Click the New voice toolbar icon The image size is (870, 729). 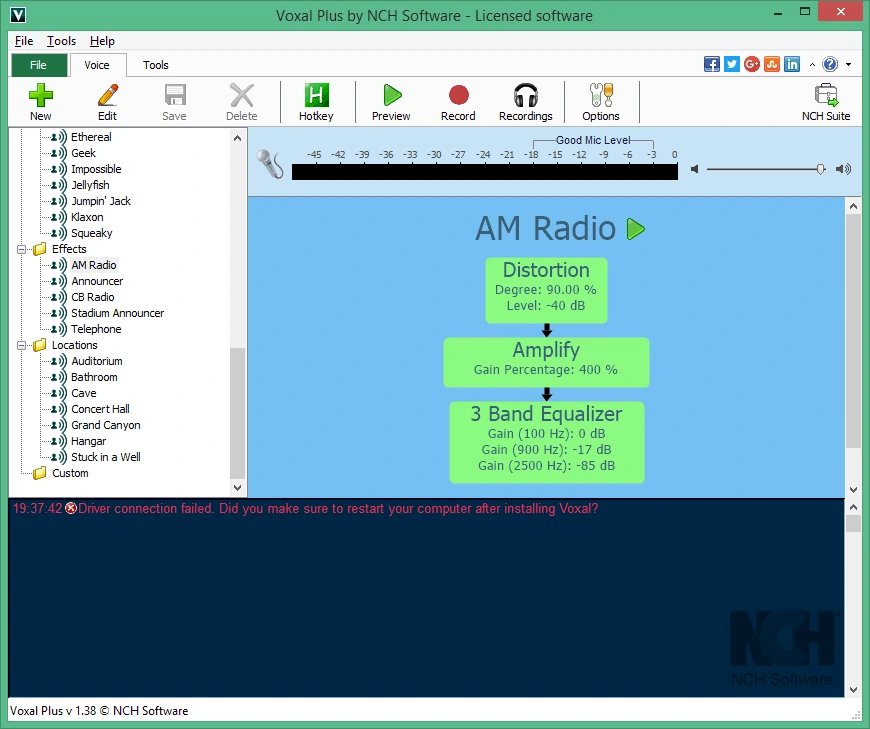[41, 95]
